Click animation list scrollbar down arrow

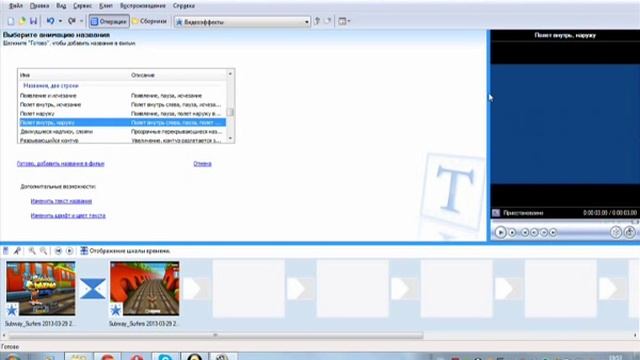coord(230,139)
